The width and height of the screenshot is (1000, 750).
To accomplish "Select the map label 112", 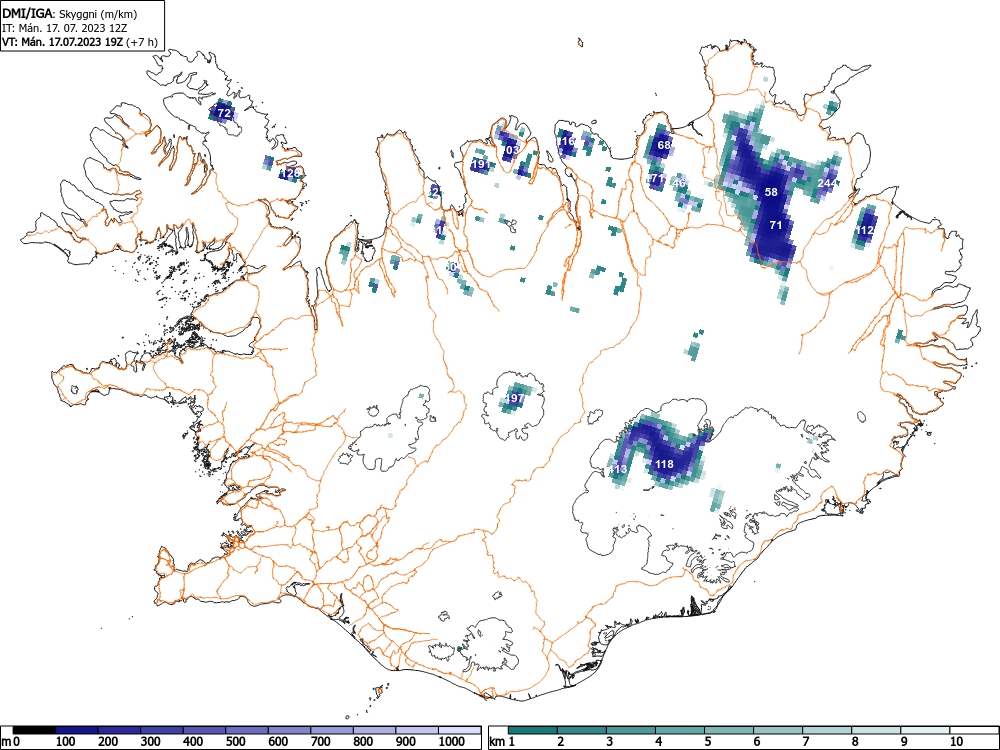I will tap(865, 230).
